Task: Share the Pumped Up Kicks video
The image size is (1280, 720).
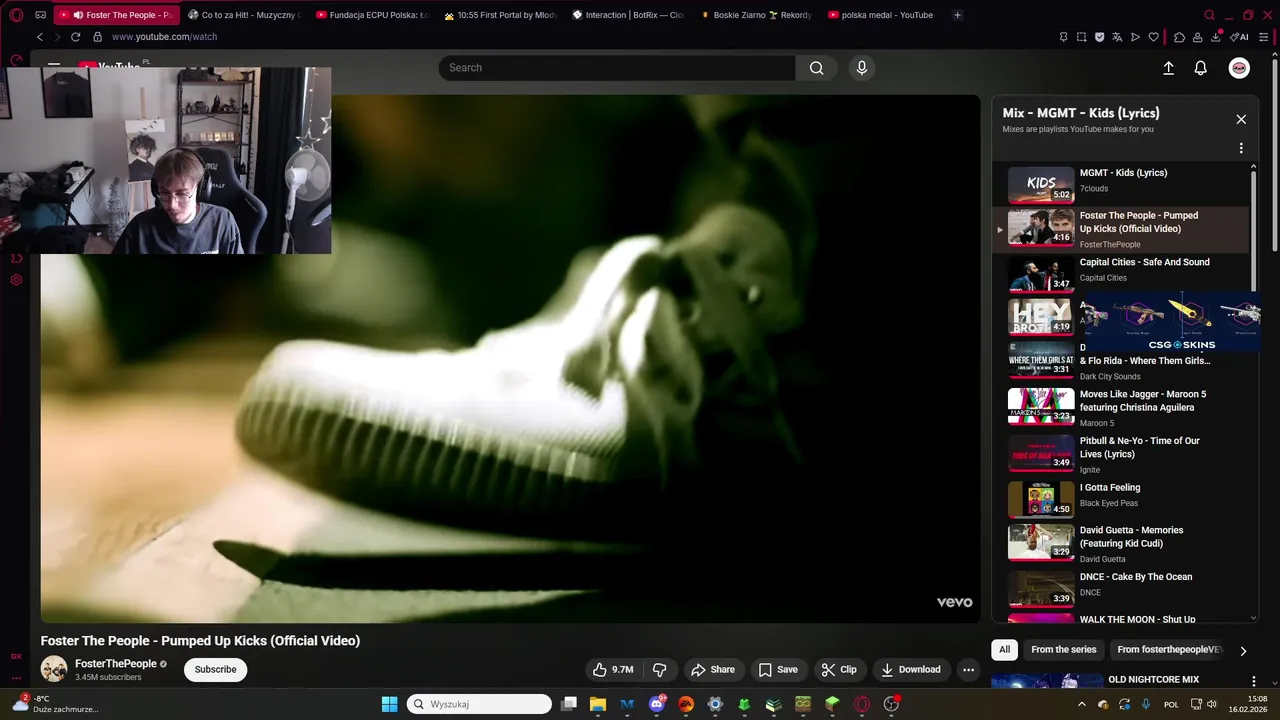Action: pyautogui.click(x=713, y=670)
